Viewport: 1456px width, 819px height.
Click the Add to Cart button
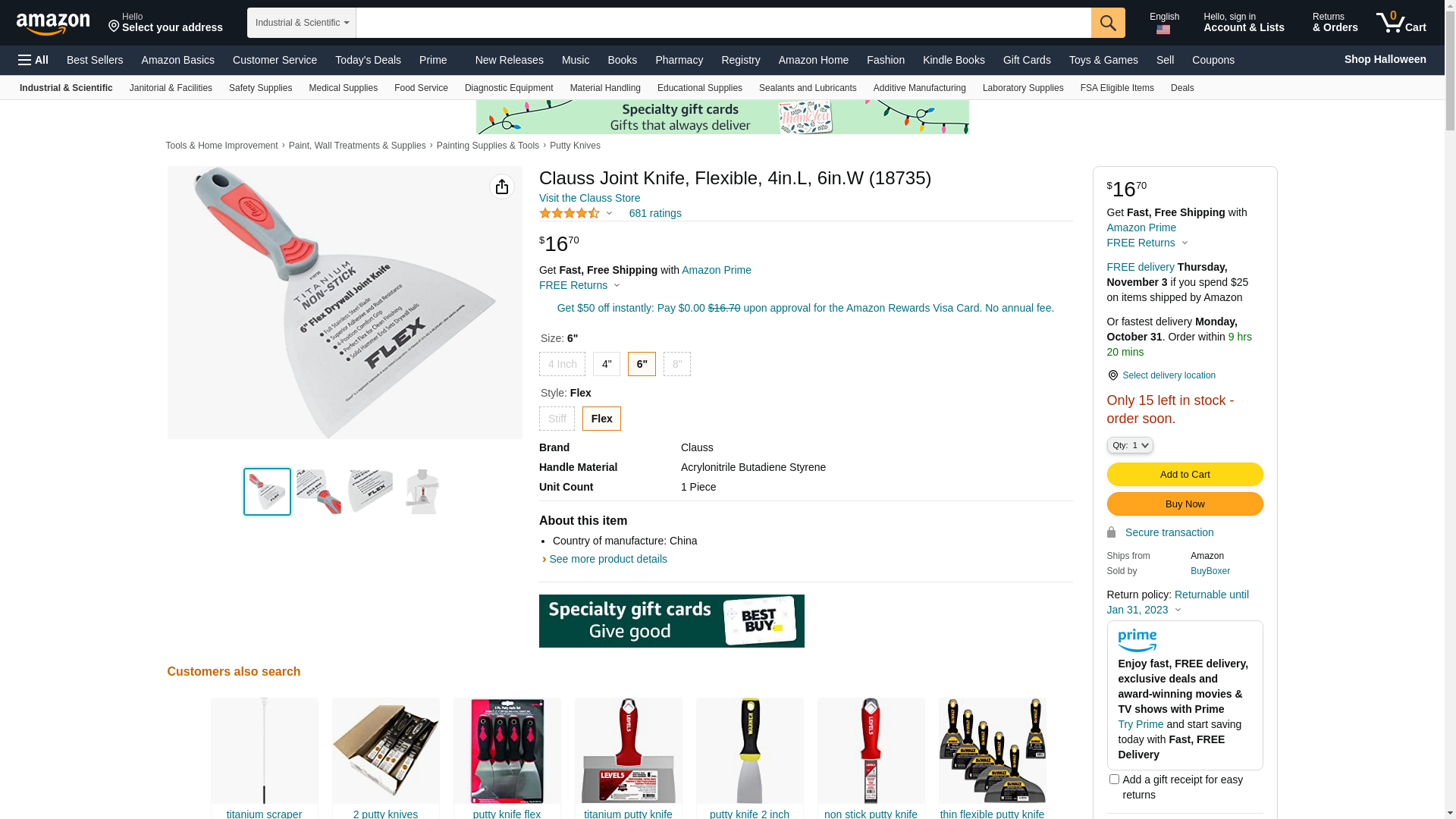(x=1185, y=474)
